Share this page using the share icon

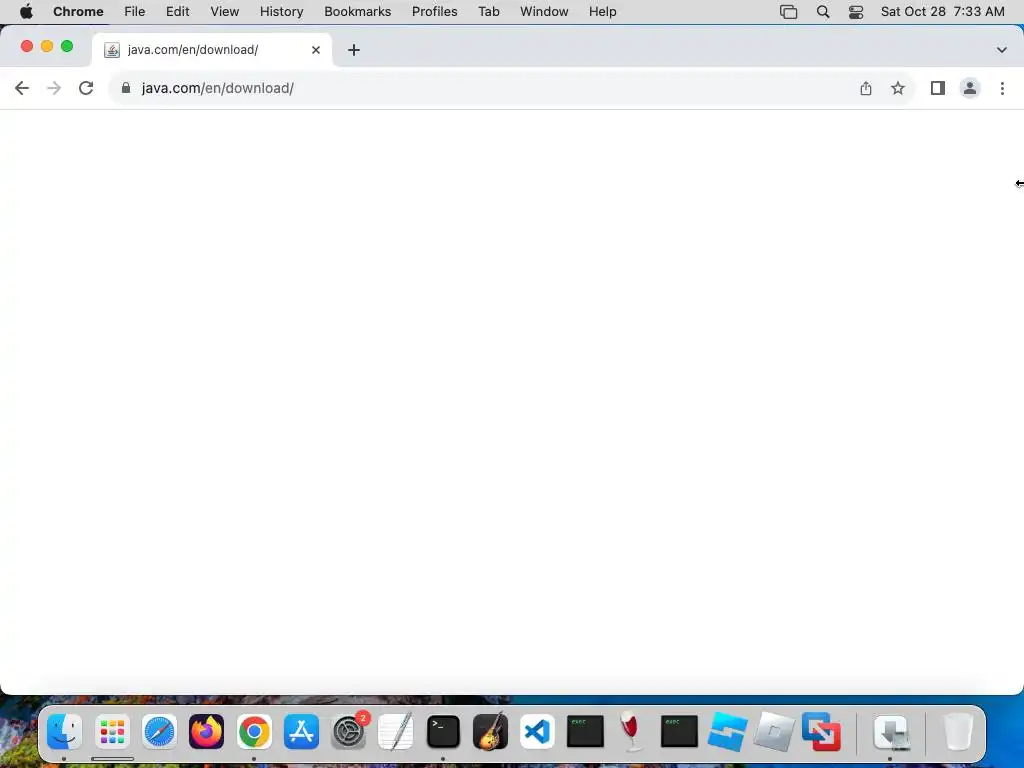click(865, 88)
